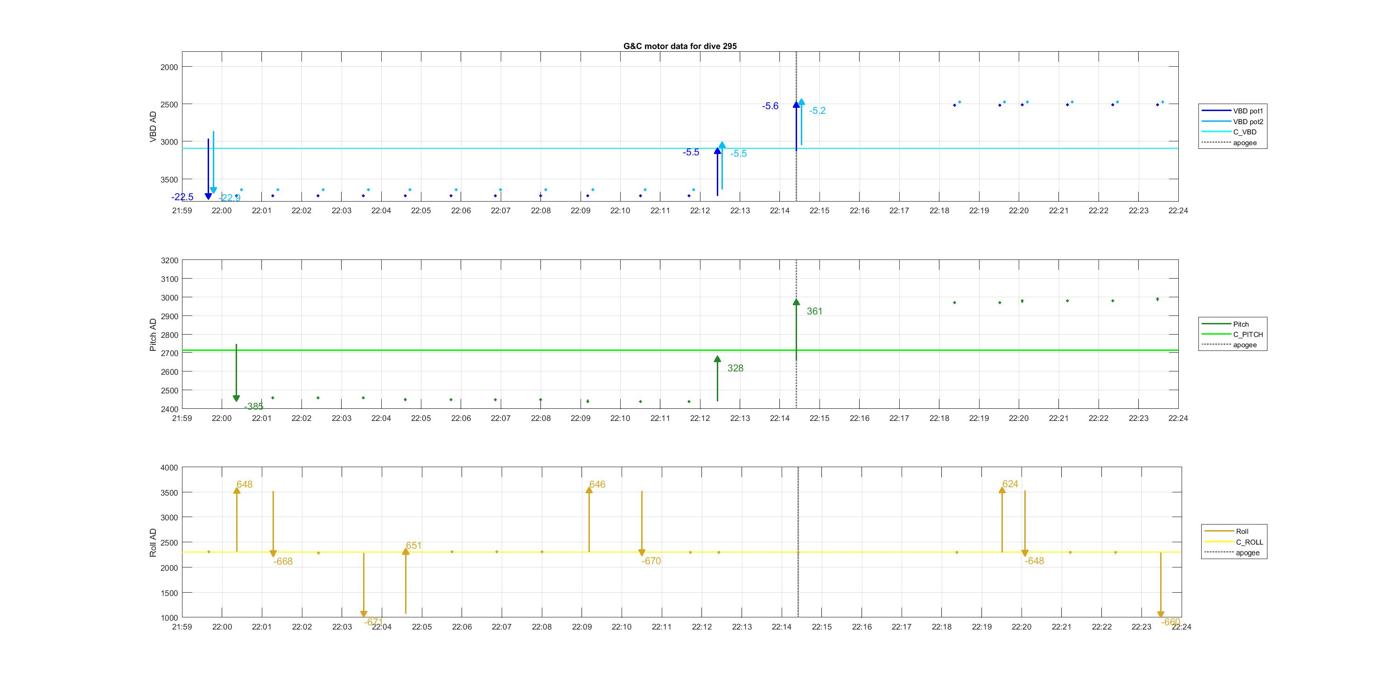Viewport: 1400px width, 693px height.
Task: Click the '361' pitch data label
Action: (x=814, y=311)
